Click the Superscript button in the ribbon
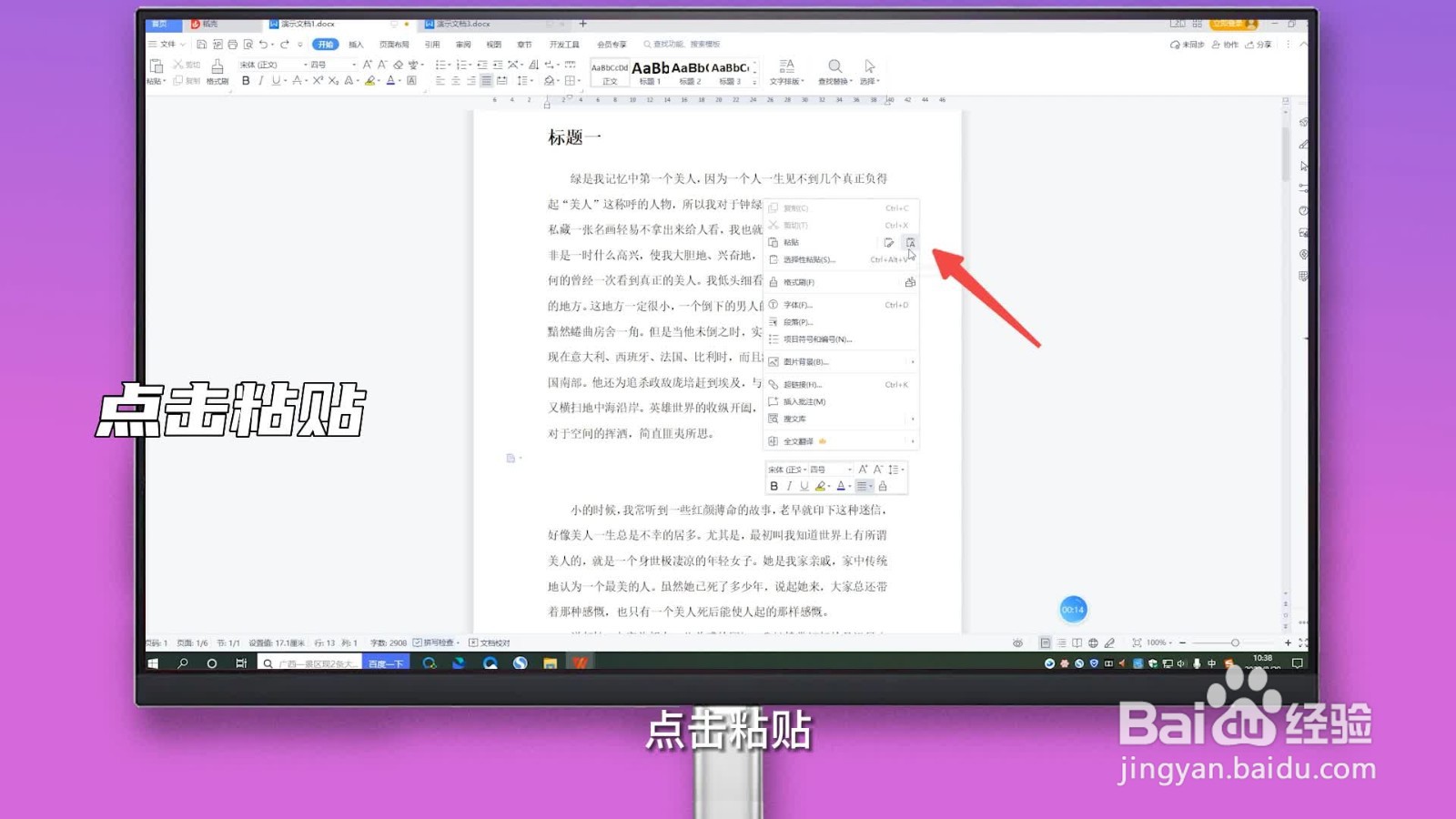This screenshot has height=819, width=1456. [x=318, y=81]
